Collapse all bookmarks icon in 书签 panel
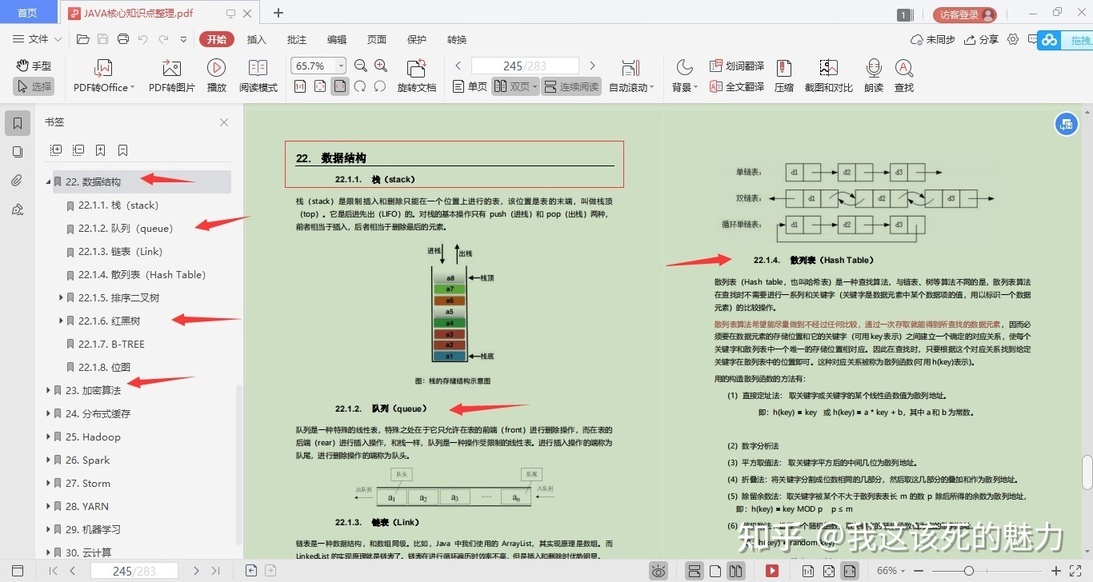 (78, 150)
